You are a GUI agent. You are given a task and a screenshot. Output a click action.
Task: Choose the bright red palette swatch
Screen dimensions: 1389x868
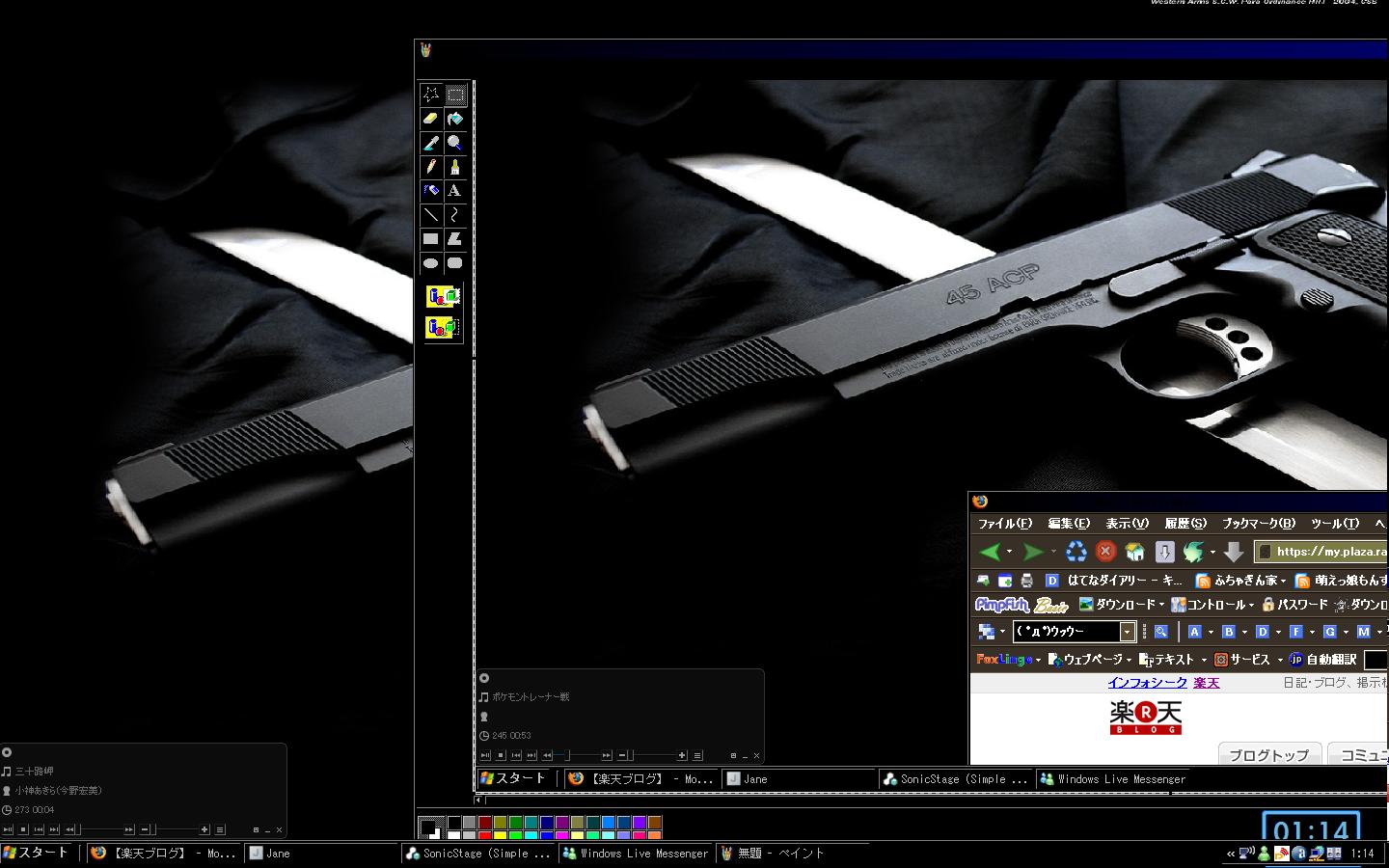tap(484, 835)
